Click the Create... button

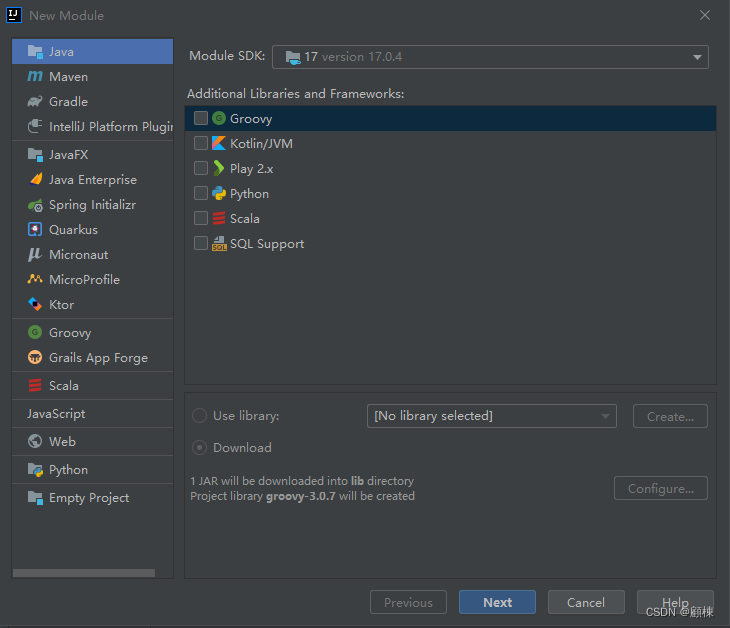[670, 416]
